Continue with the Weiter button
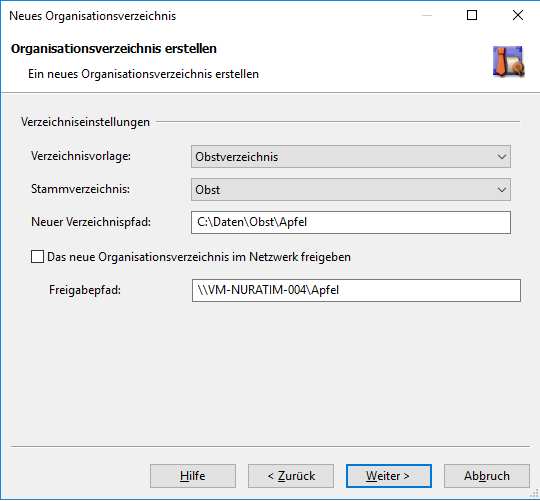 point(388,476)
